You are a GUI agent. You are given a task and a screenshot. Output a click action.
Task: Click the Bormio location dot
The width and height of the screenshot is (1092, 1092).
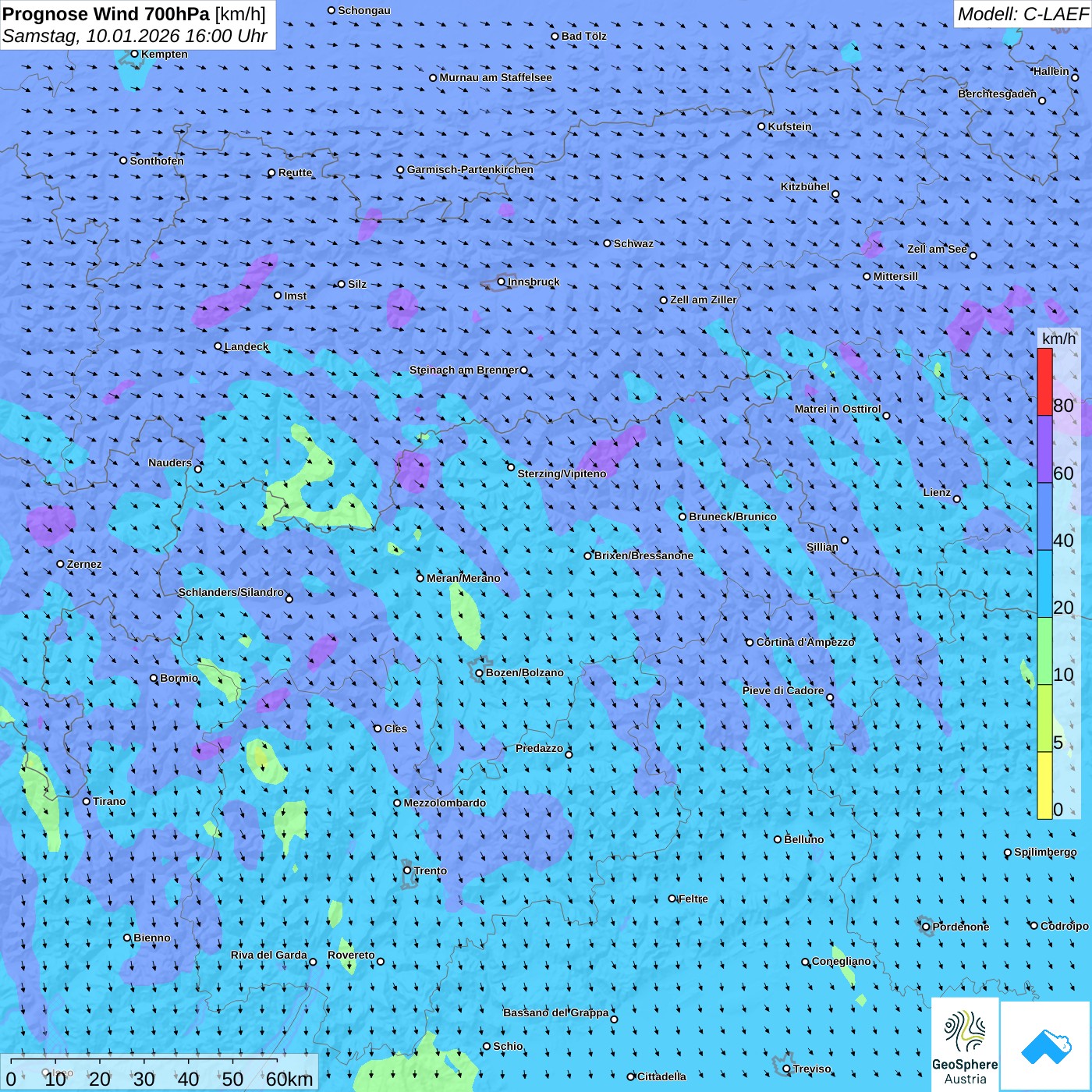click(x=154, y=678)
